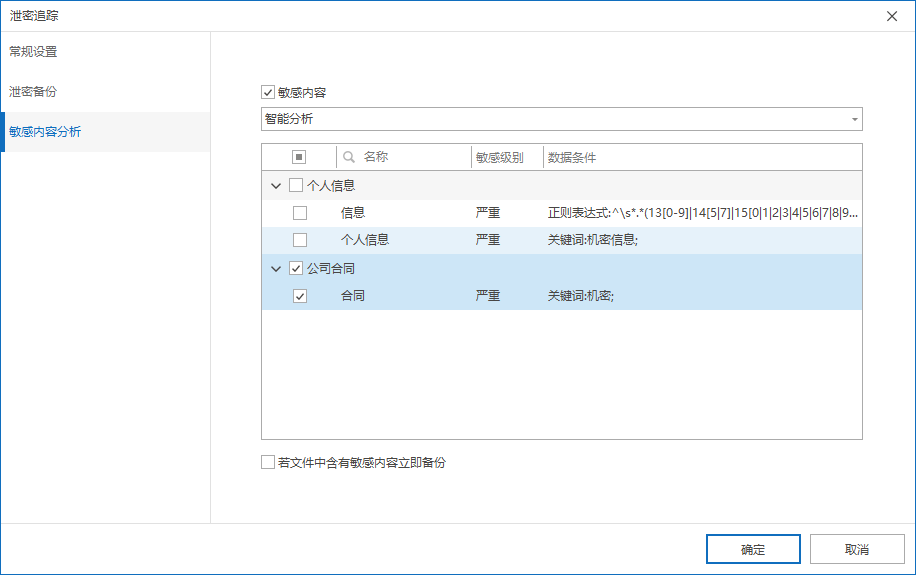Click the 关键词:机密信息; condition cell

592,240
